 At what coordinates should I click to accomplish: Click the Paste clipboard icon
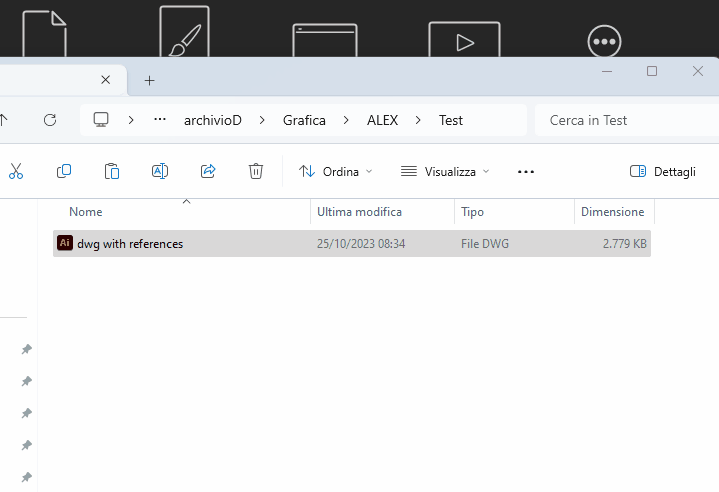[x=112, y=171]
